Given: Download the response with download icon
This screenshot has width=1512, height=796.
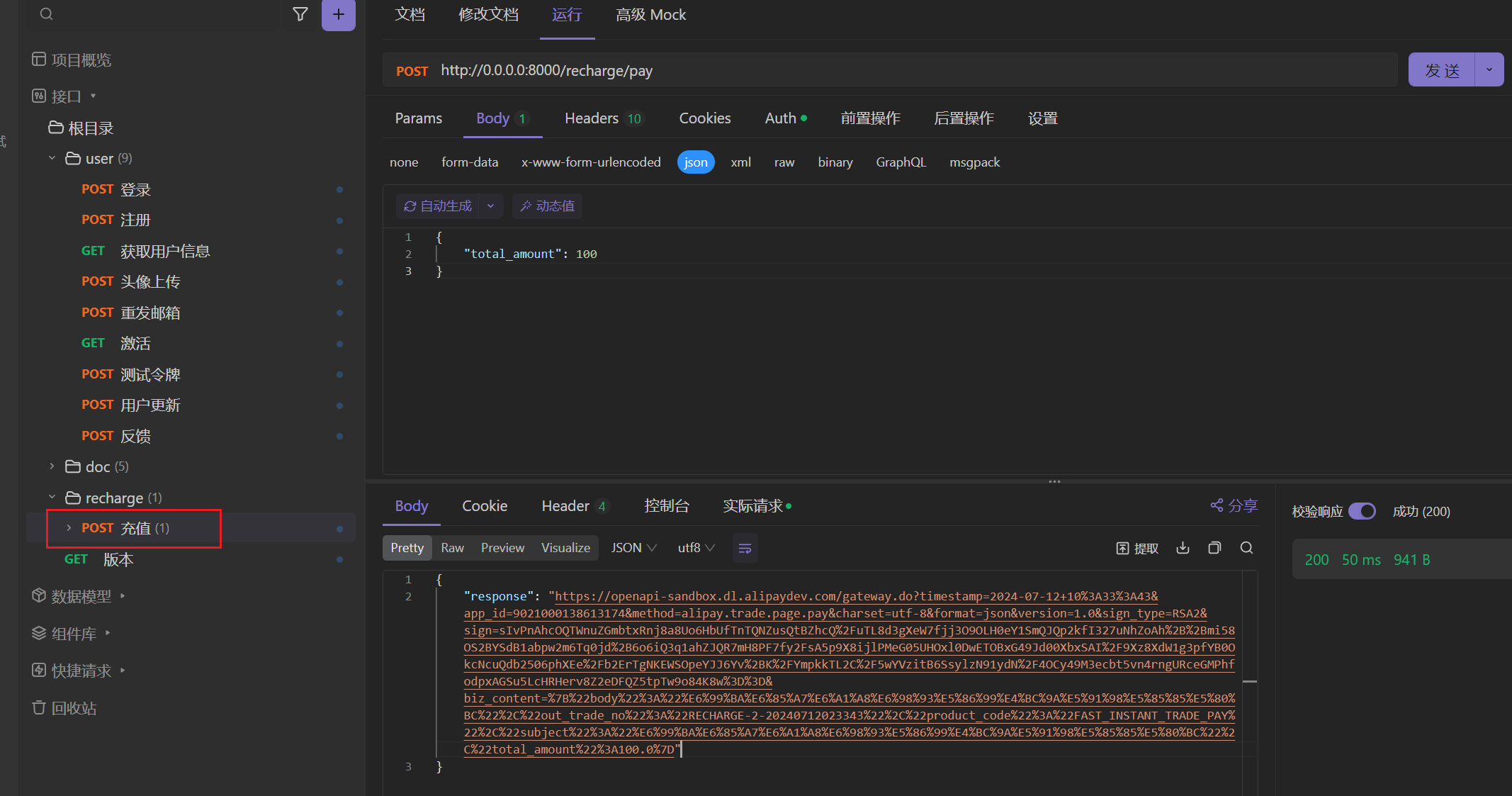Looking at the screenshot, I should pos(1183,548).
